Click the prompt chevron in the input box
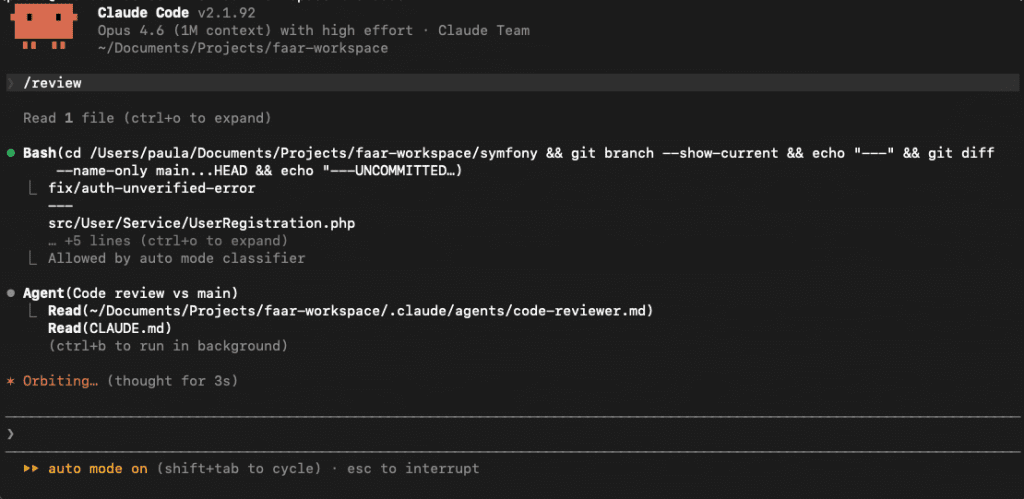Screen dimensions: 1024x499 (10, 433)
